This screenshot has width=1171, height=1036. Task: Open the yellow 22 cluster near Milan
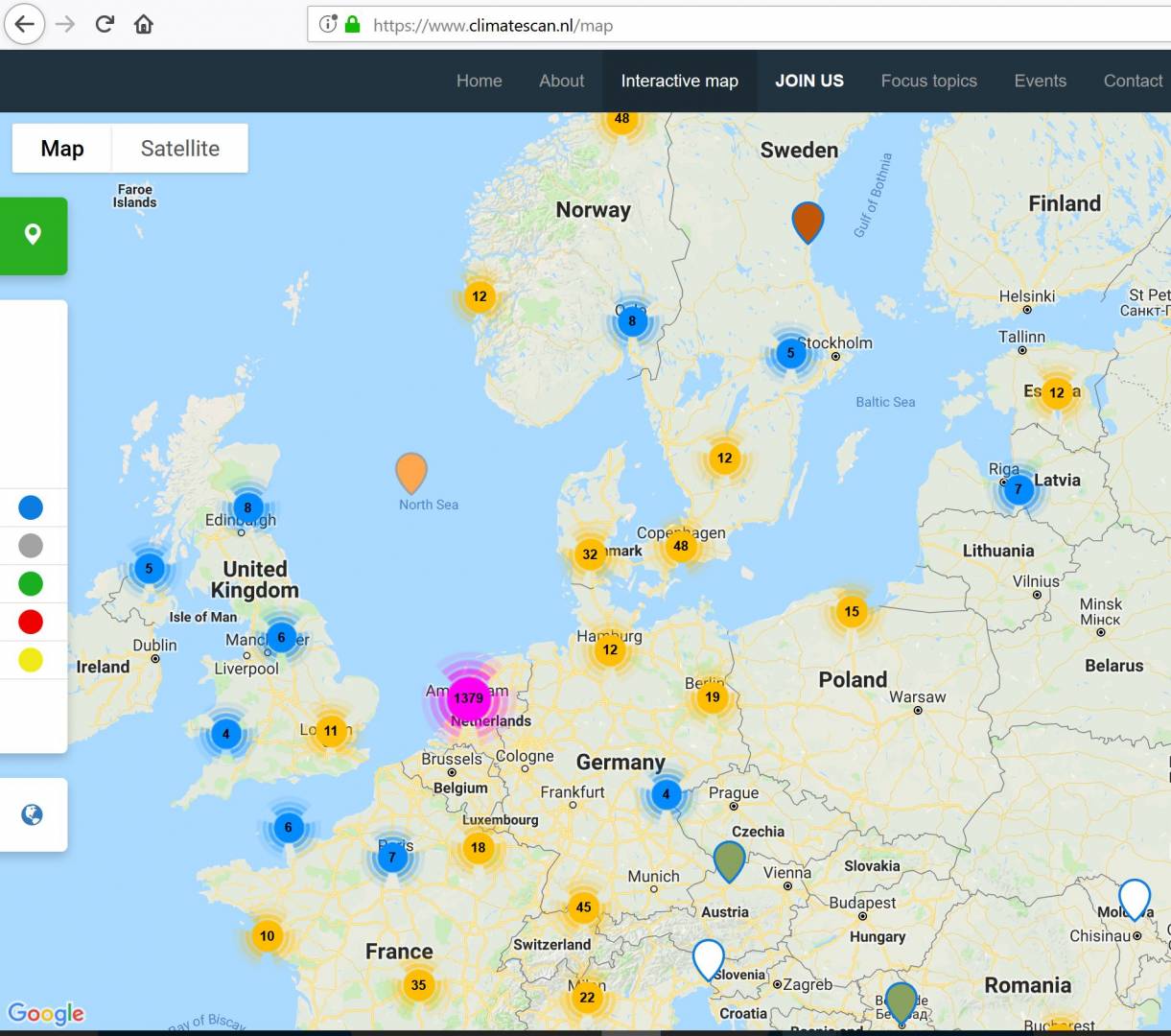[x=587, y=998]
